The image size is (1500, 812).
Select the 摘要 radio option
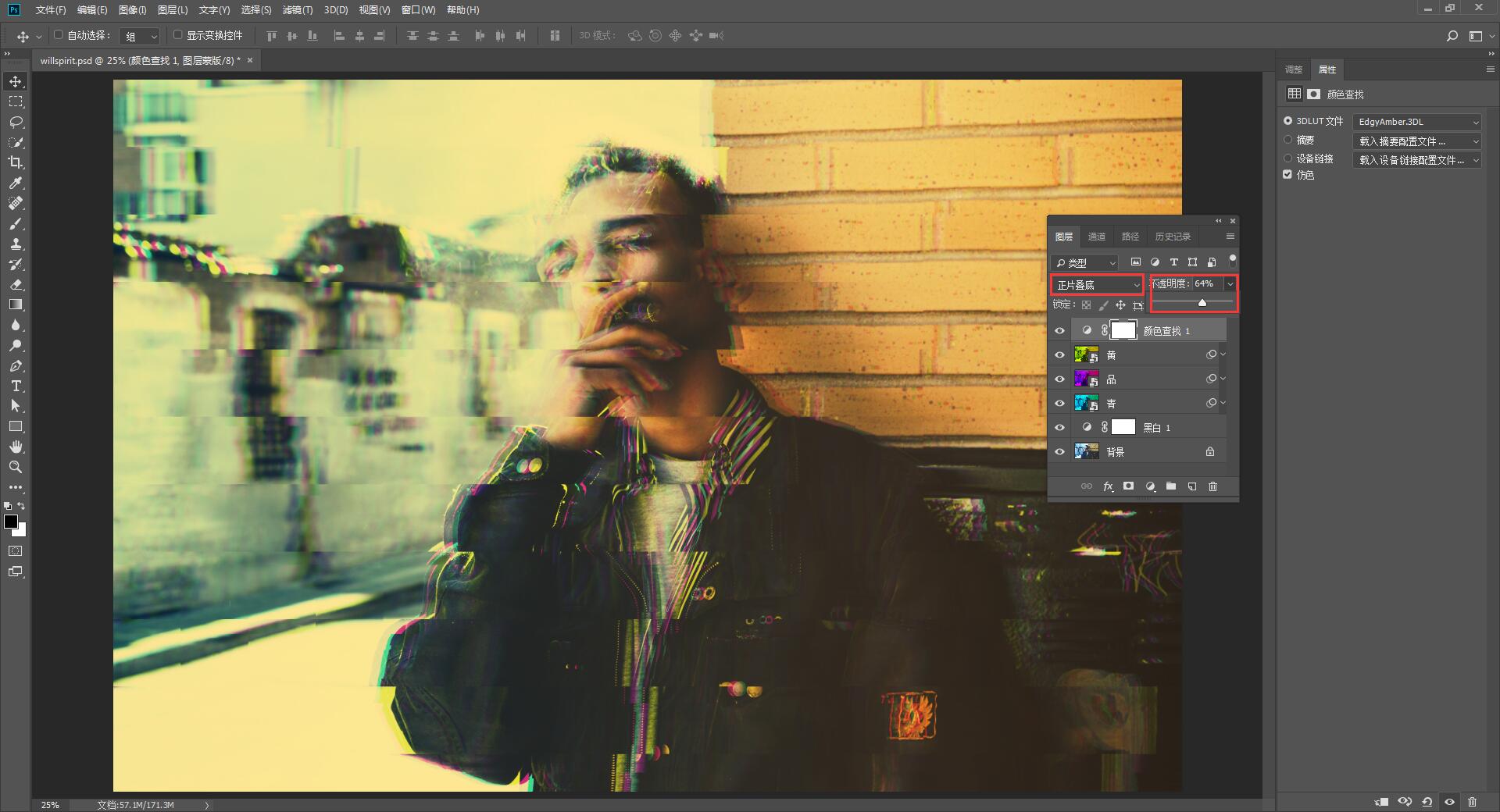pyautogui.click(x=1287, y=140)
